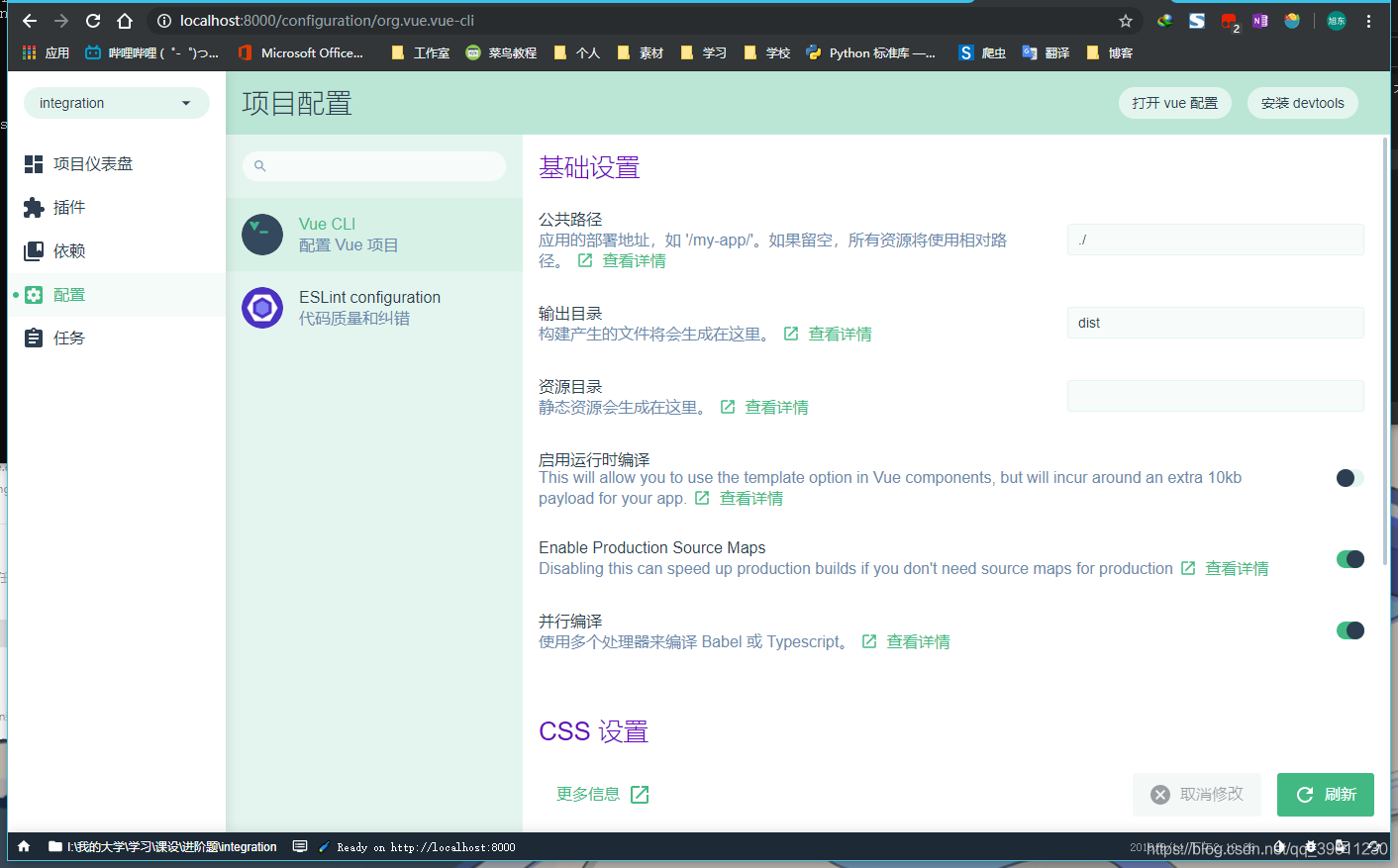Open 查看详情 link for 并行编译
The image size is (1398, 868).
(x=907, y=642)
